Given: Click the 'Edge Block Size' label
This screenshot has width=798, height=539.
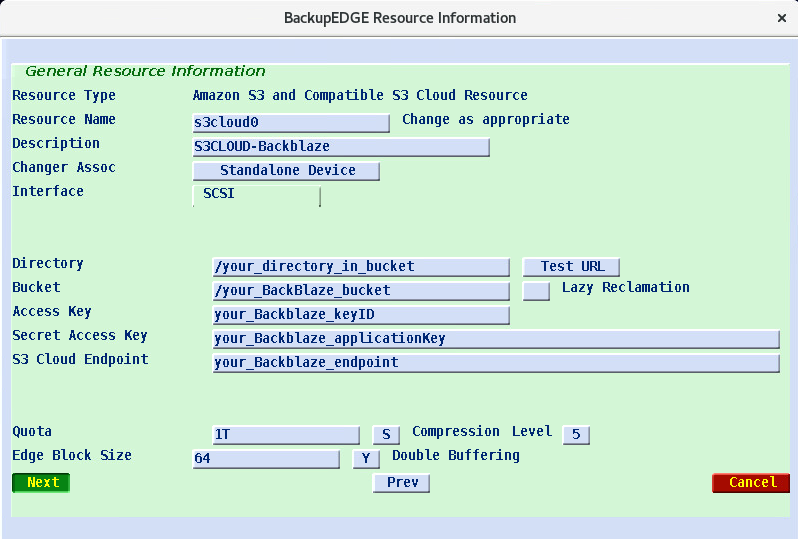Looking at the screenshot, I should (x=72, y=455).
